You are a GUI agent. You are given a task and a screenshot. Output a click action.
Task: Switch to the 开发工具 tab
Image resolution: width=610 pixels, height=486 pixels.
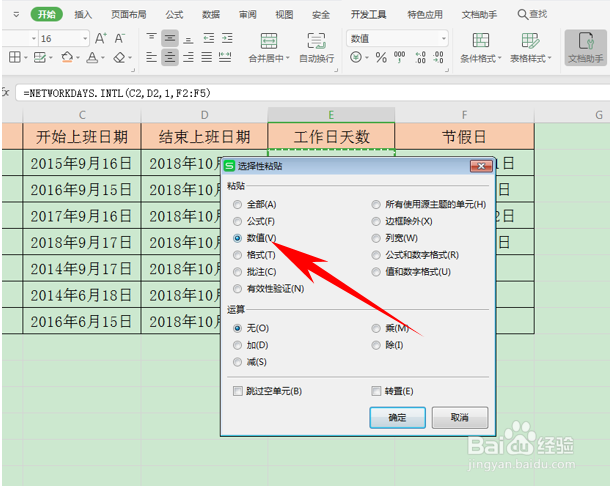pyautogui.click(x=368, y=15)
